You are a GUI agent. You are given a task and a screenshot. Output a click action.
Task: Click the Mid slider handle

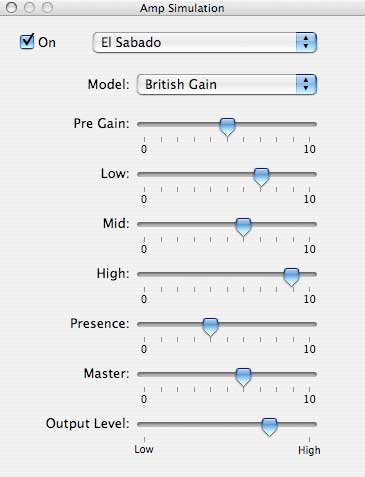tap(243, 227)
